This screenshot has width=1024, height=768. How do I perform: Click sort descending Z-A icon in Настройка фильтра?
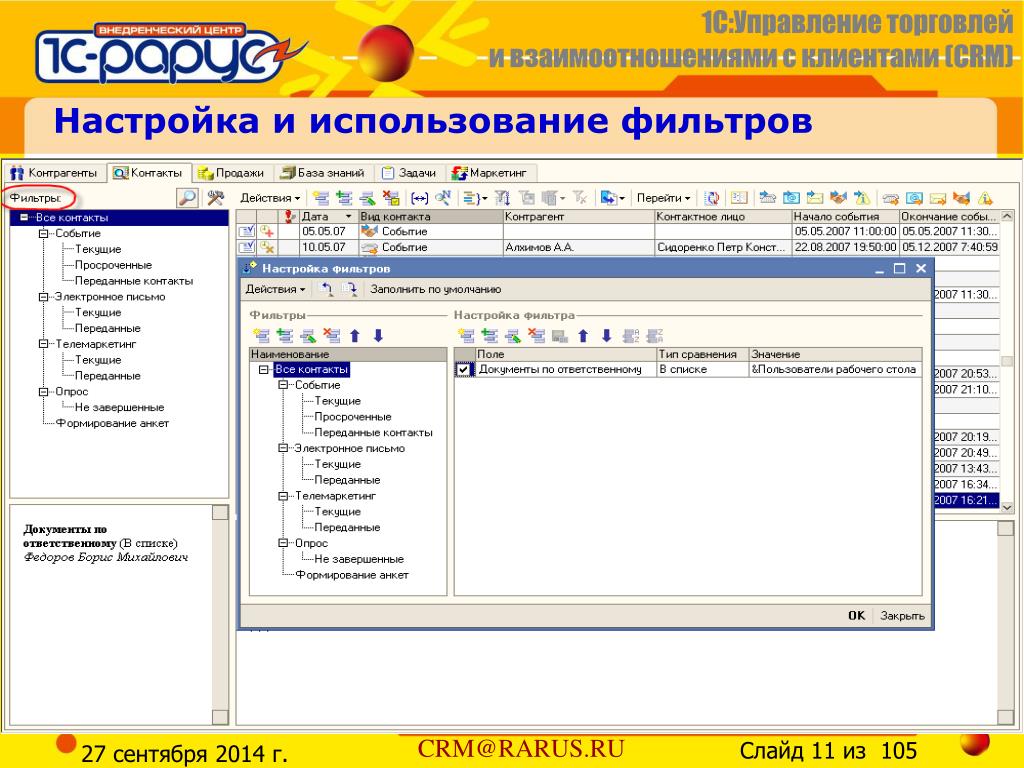tap(654, 336)
